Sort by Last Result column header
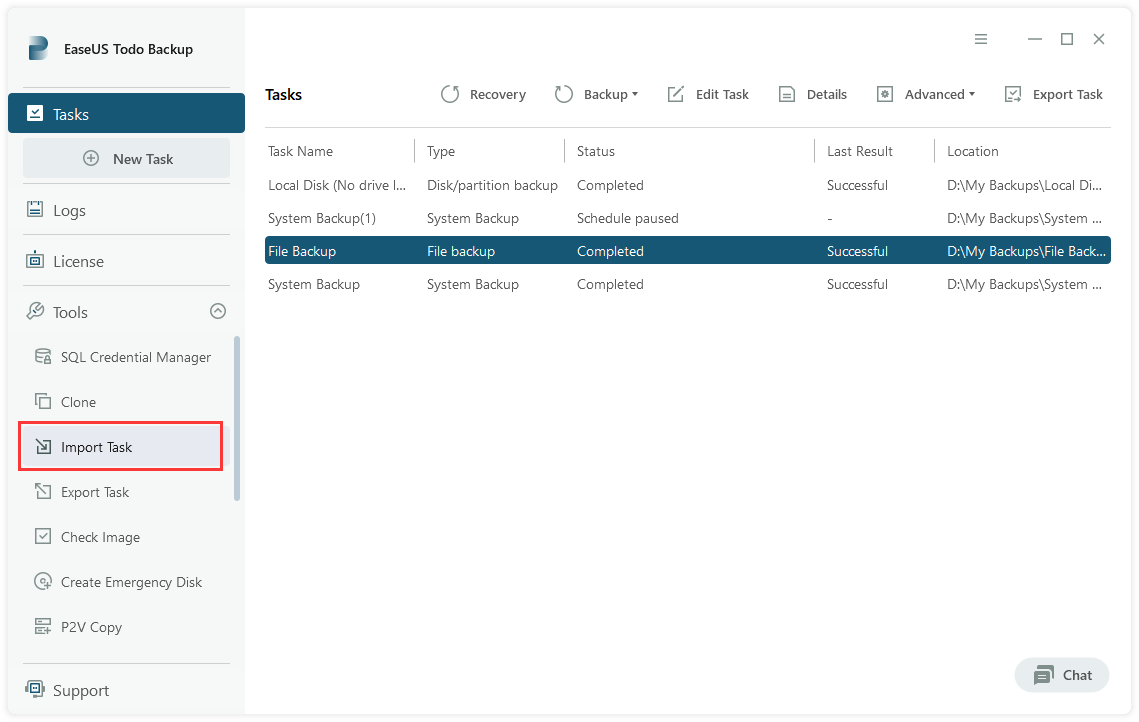Image resolution: width=1139 pixels, height=722 pixels. (860, 151)
